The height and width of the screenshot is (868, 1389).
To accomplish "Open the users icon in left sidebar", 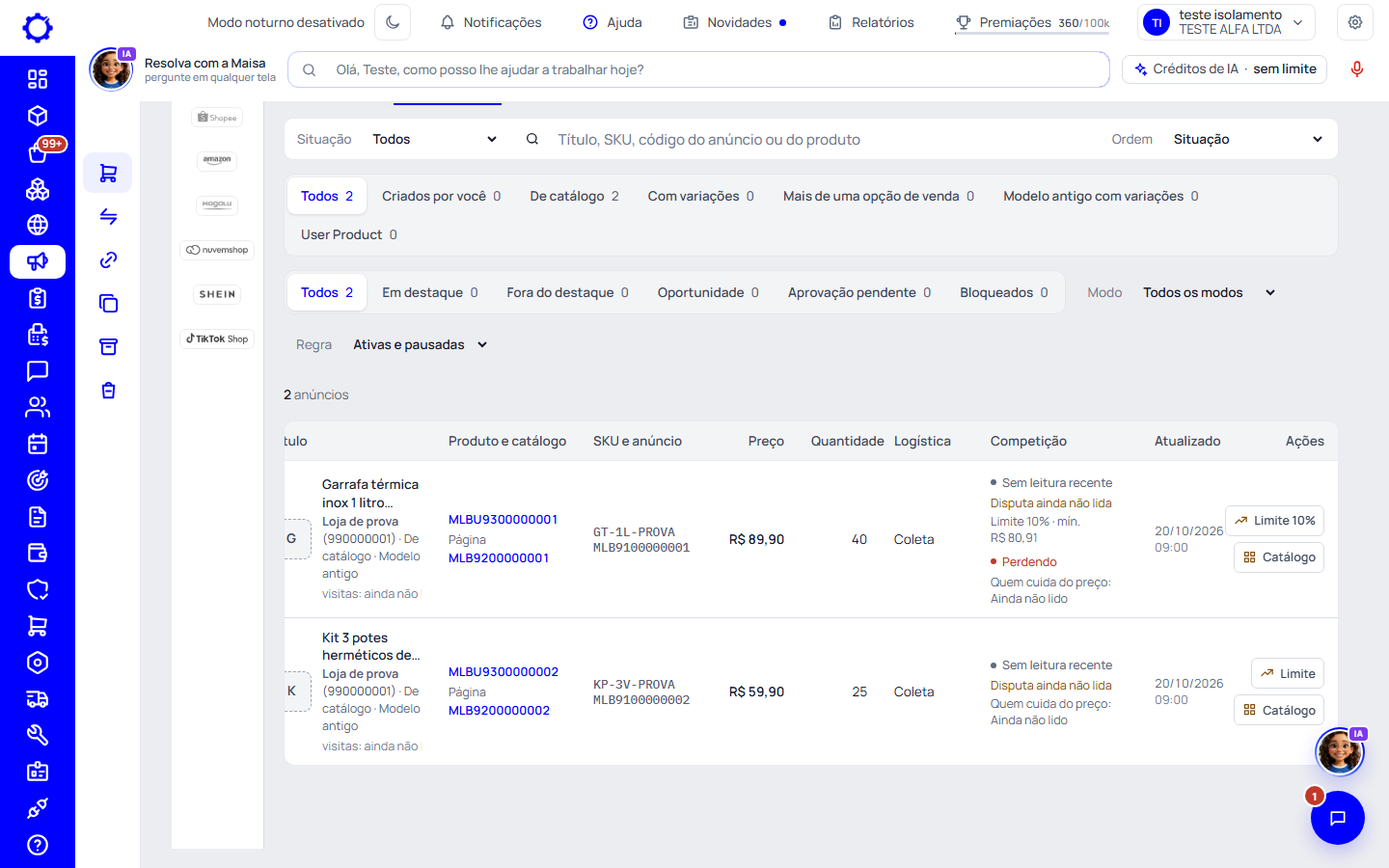I will click(38, 407).
